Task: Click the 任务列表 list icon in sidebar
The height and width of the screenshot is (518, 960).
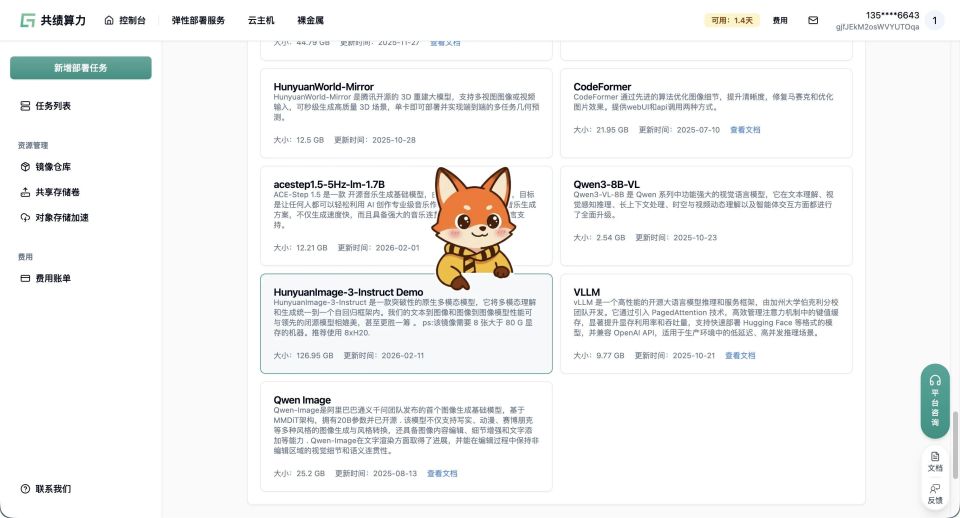Action: click(x=25, y=106)
